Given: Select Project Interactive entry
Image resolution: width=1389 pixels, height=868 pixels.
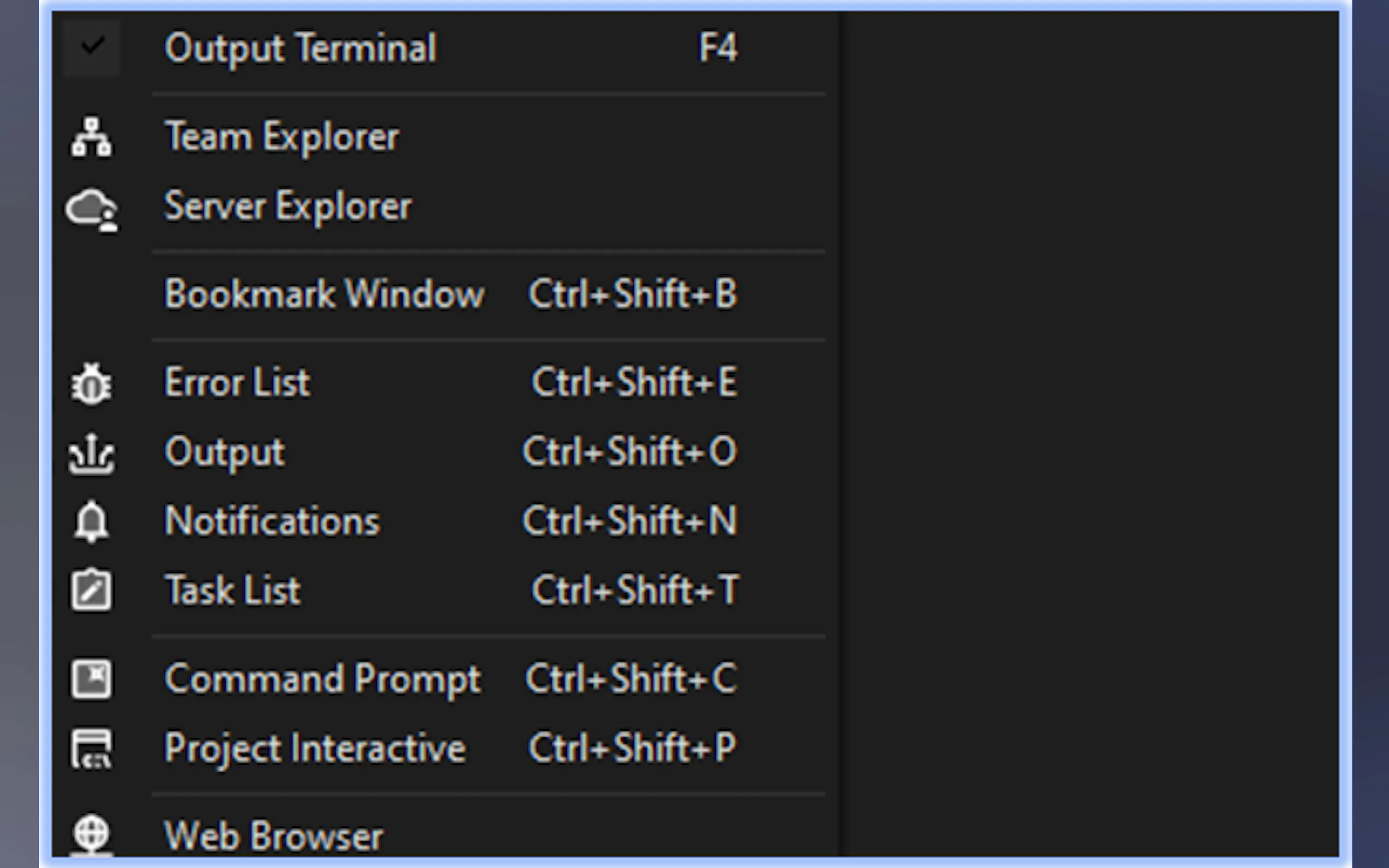Looking at the screenshot, I should tap(445, 749).
